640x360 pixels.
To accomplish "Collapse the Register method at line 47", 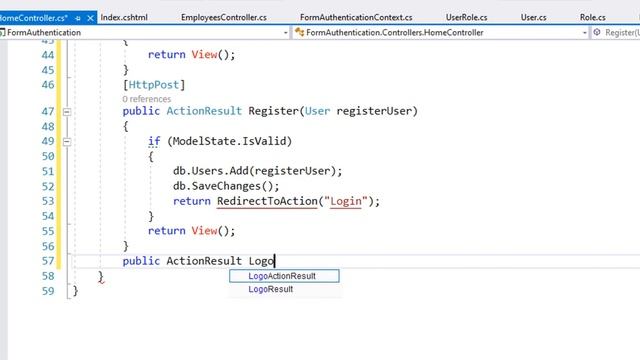I will pos(67,111).
